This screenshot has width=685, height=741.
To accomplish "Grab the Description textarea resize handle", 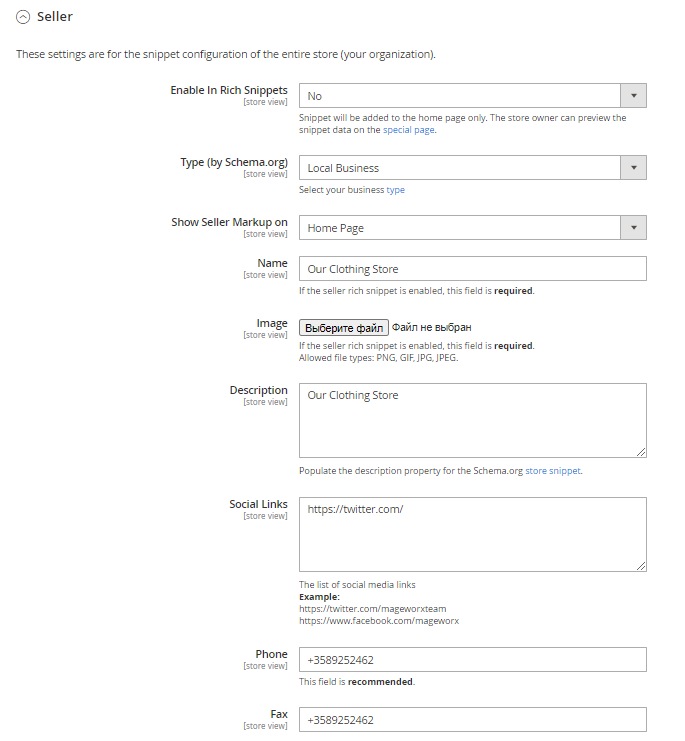I will [640, 451].
